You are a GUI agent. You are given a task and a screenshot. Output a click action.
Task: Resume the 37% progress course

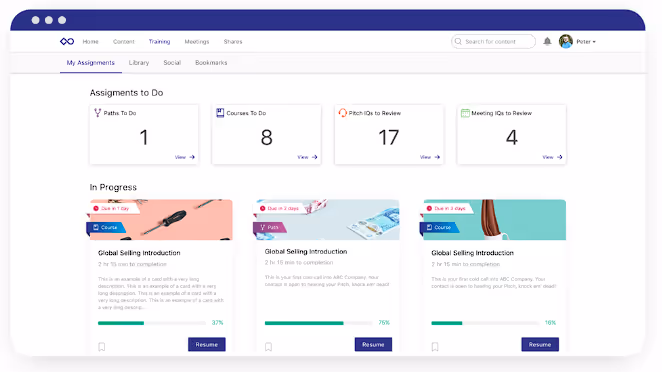(206, 345)
